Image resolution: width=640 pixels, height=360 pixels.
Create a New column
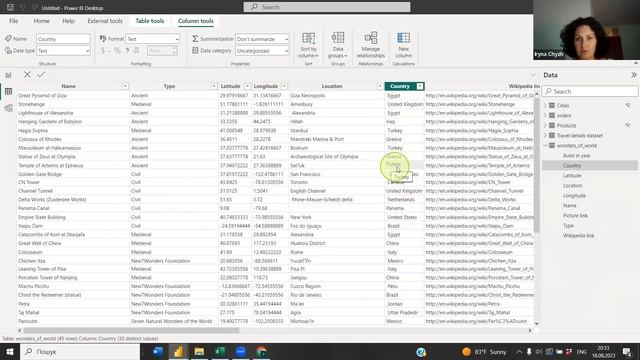pos(403,45)
